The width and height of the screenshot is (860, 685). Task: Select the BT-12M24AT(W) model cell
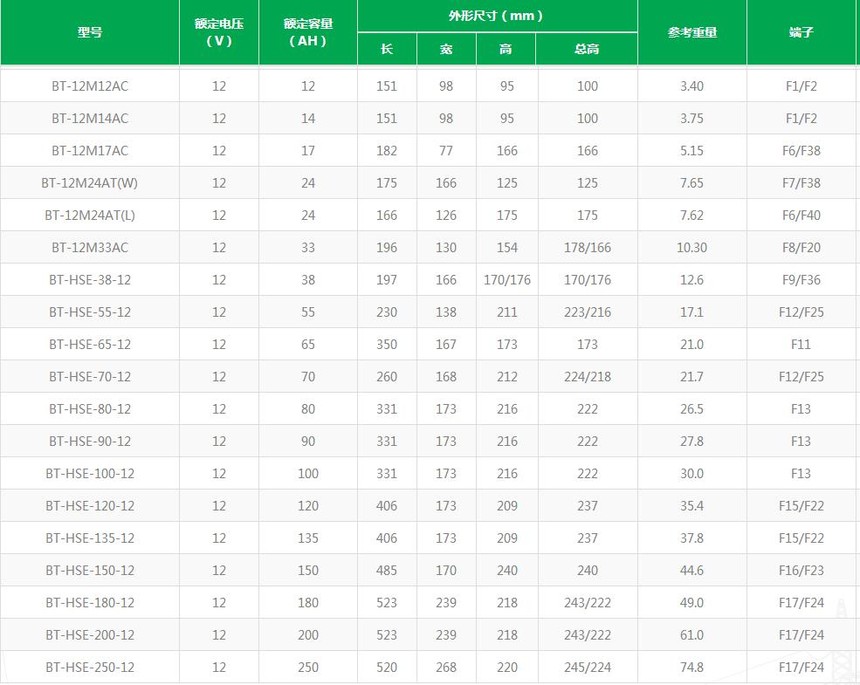(90, 183)
